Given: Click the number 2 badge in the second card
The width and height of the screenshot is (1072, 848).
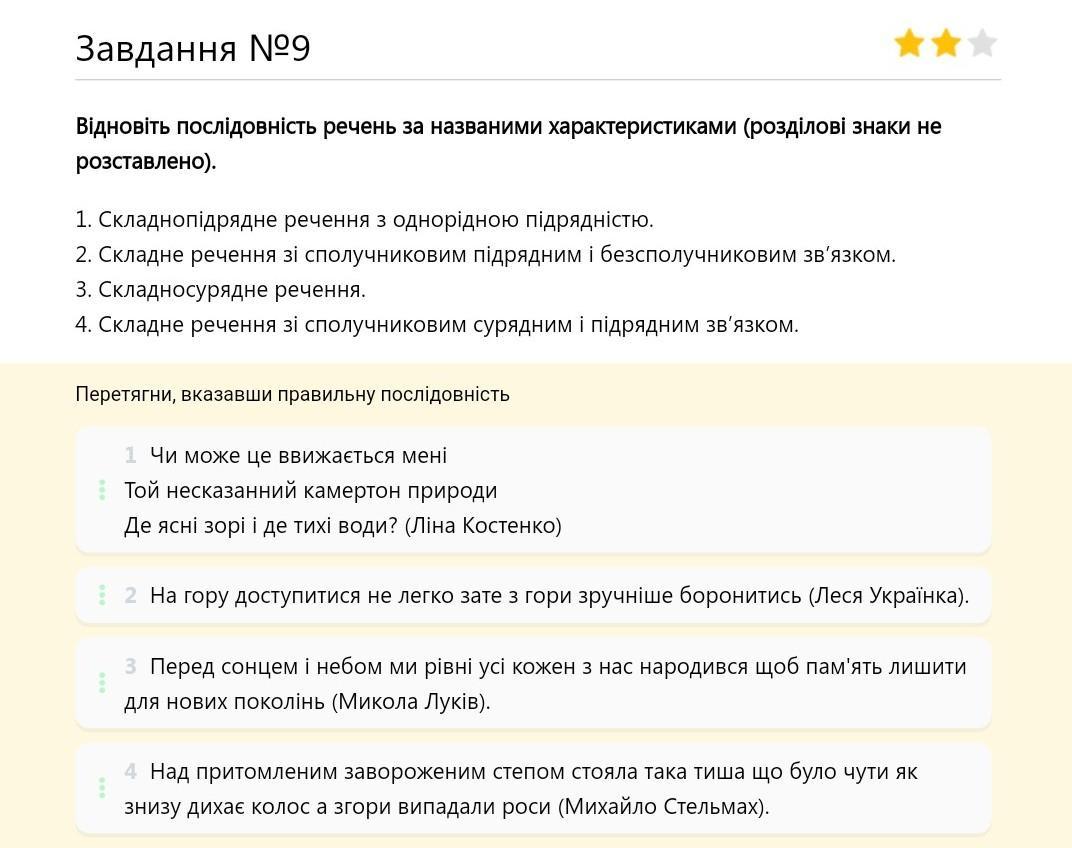Looking at the screenshot, I should pos(130,596).
